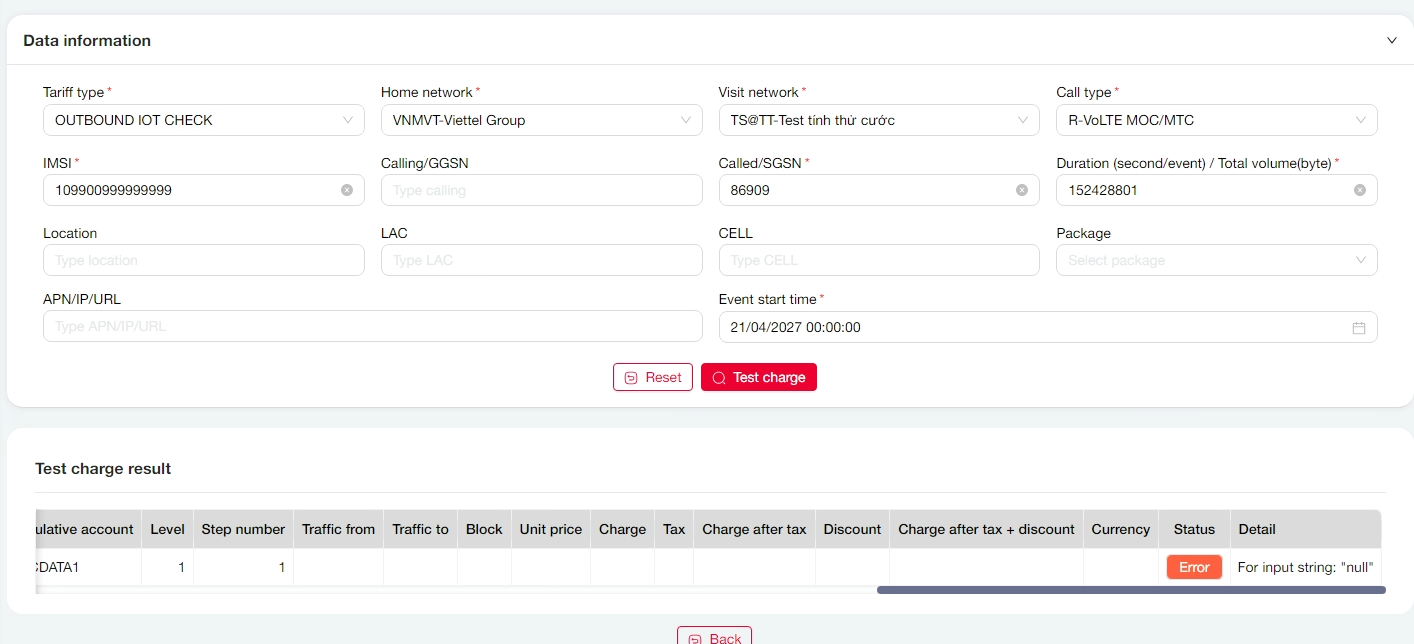Open the calendar picker for Event start time
The width and height of the screenshot is (1414, 644).
[x=1359, y=327]
